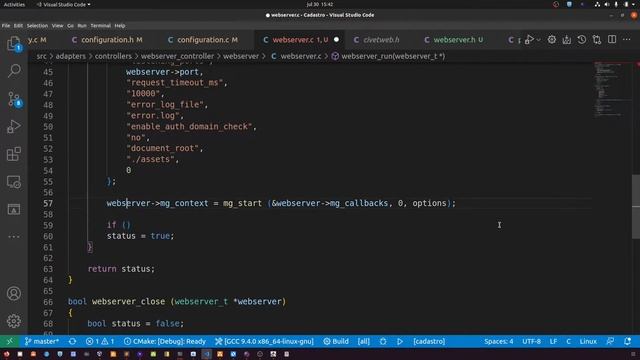This screenshot has width=640, height=360.
Task: Click the timeline history clock icon in editor toolbar
Action: pyautogui.click(x=582, y=40)
